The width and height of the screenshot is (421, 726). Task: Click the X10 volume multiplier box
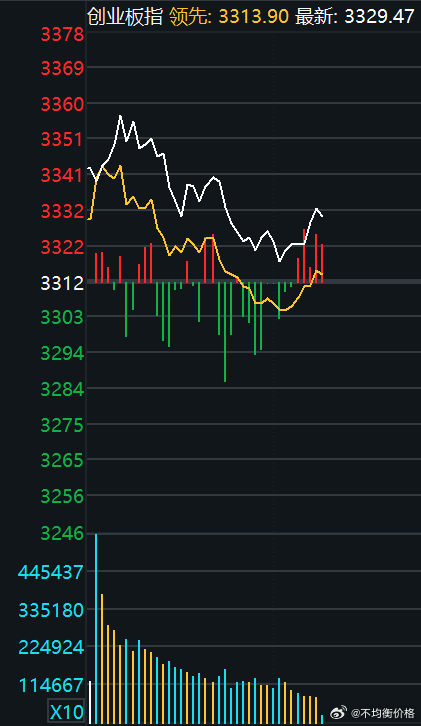click(x=67, y=712)
